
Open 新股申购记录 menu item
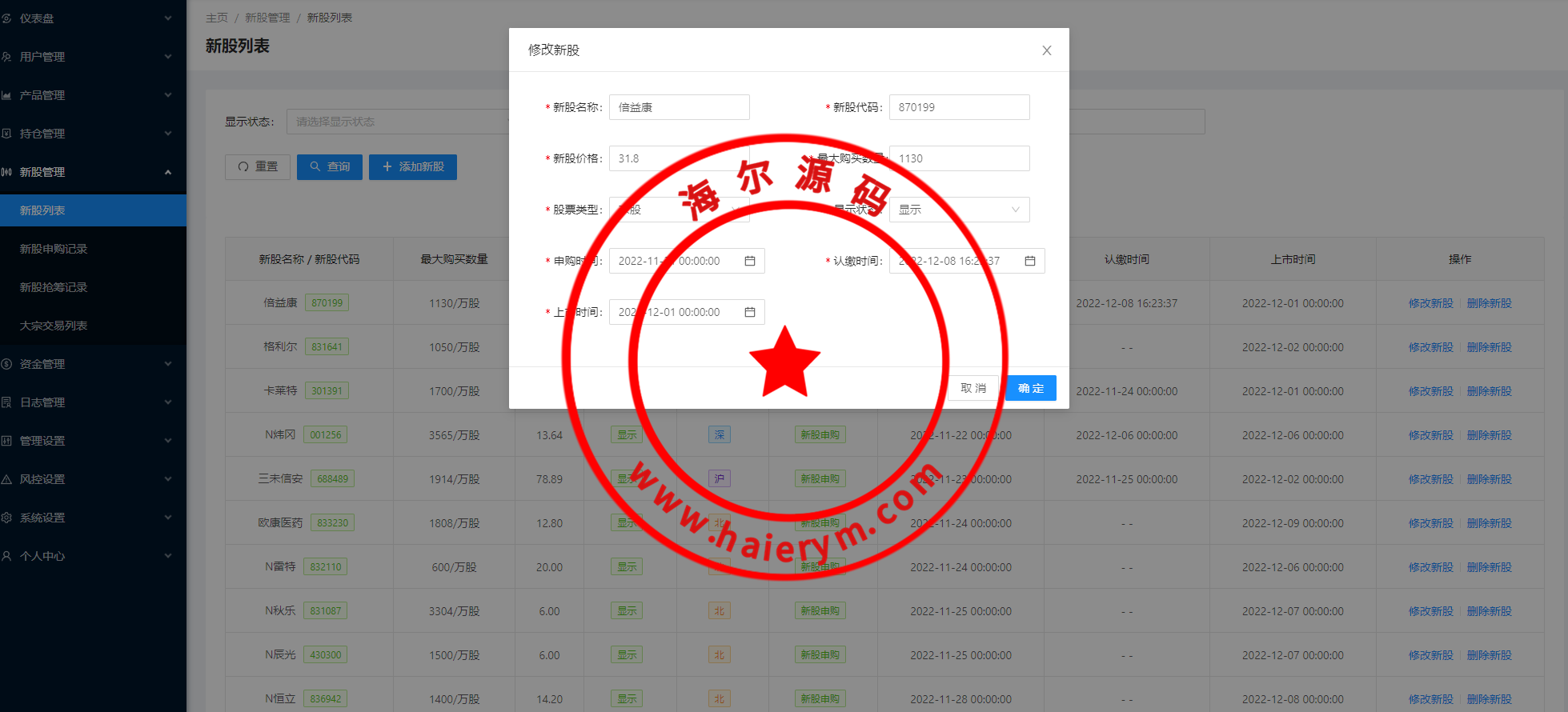point(54,249)
